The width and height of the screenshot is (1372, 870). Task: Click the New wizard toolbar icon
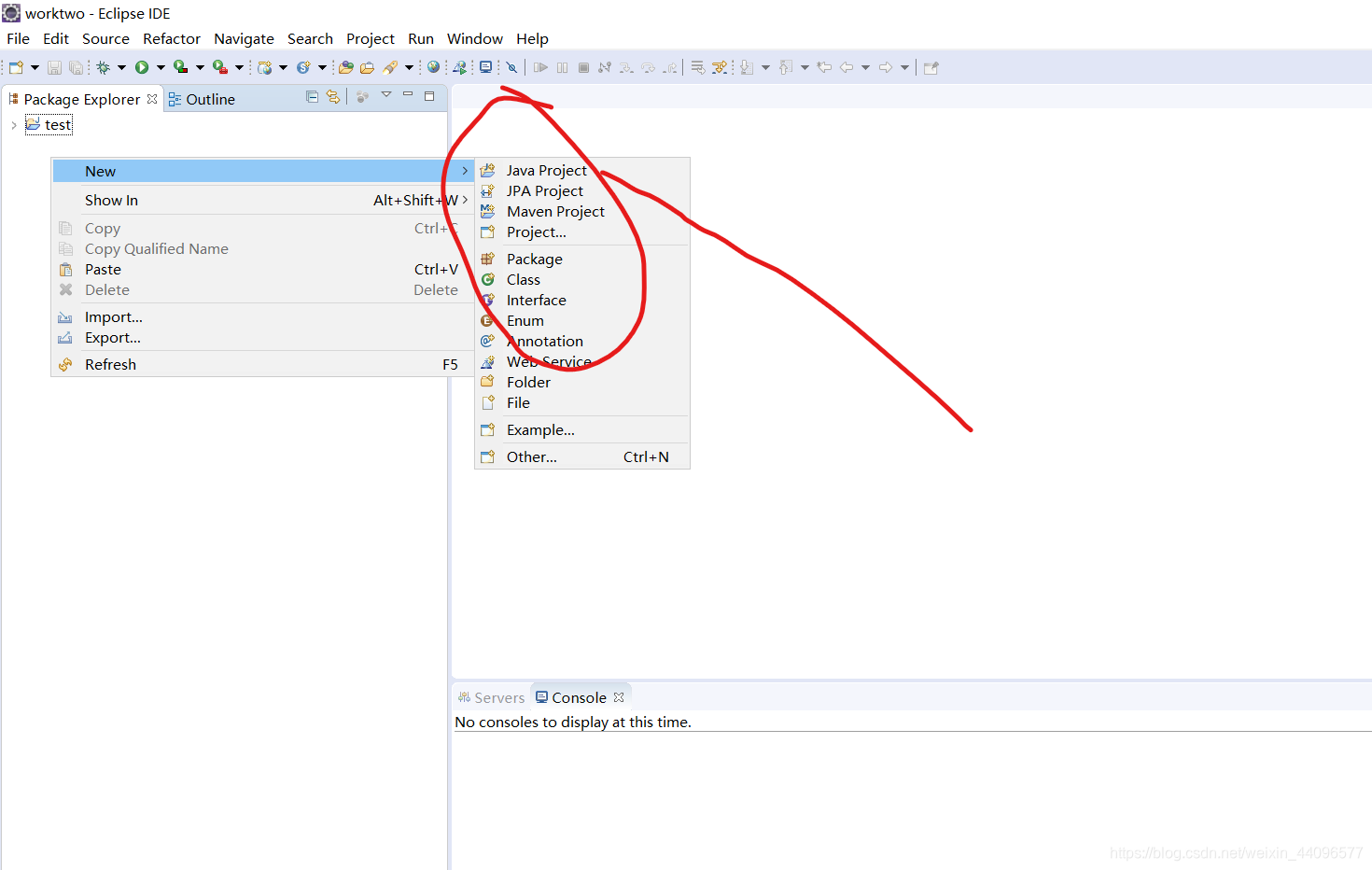[16, 67]
